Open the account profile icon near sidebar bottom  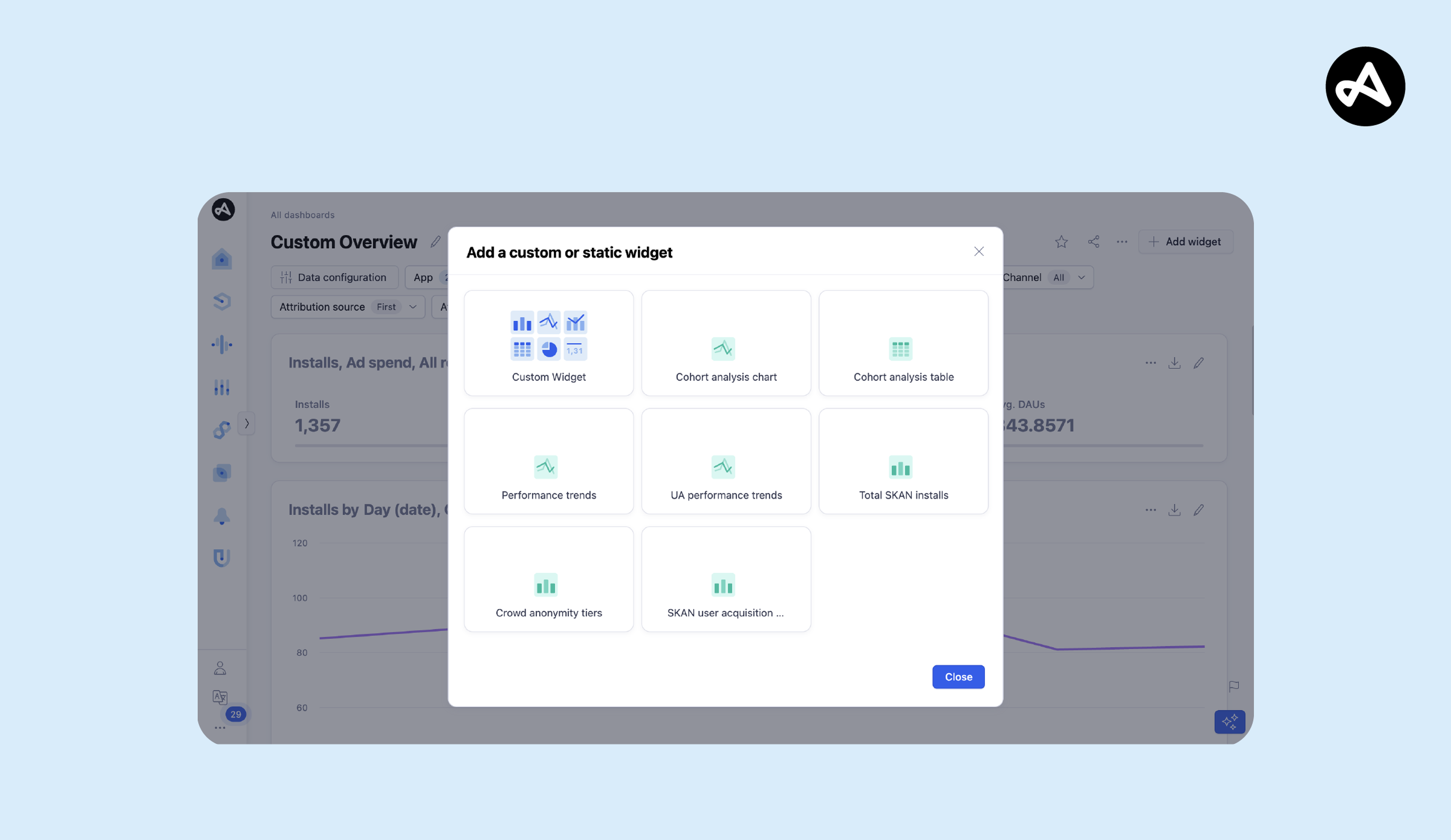pos(220,667)
